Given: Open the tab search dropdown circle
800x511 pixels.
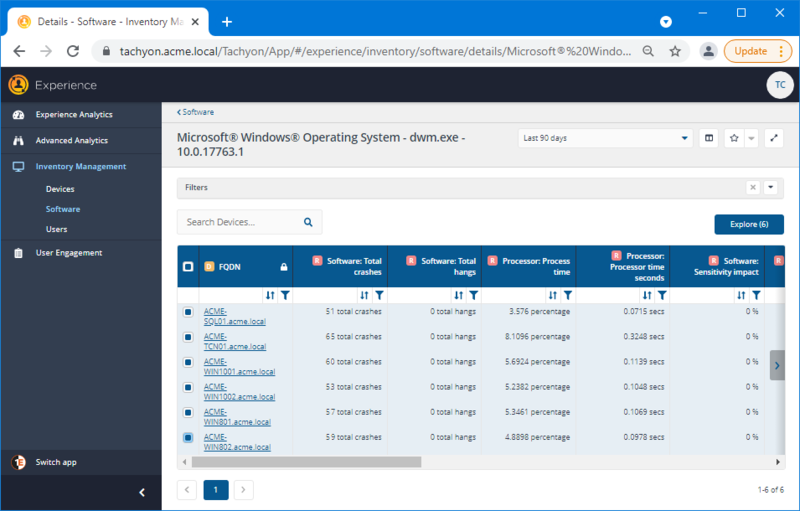Looking at the screenshot, I should 666,21.
